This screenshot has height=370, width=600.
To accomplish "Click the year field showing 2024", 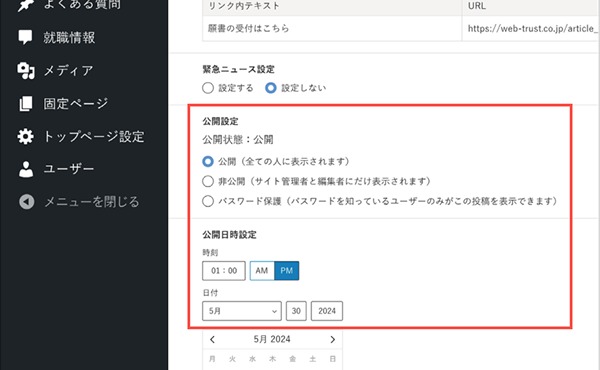I will (327, 311).
